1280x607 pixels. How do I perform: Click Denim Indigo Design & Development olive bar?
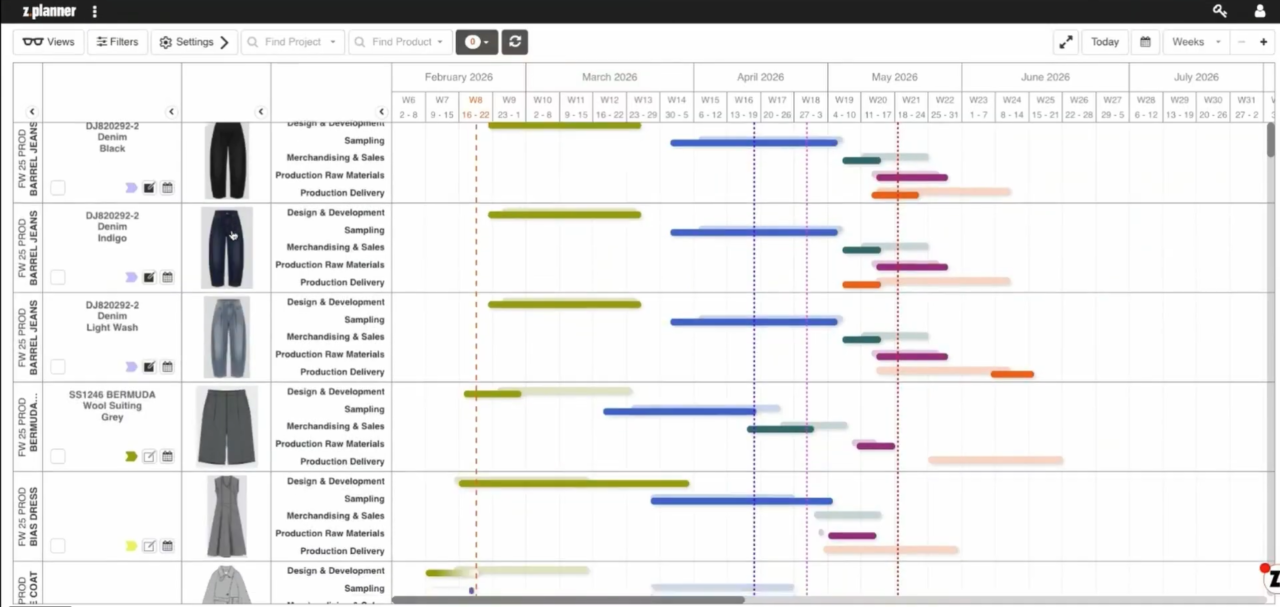pos(564,214)
